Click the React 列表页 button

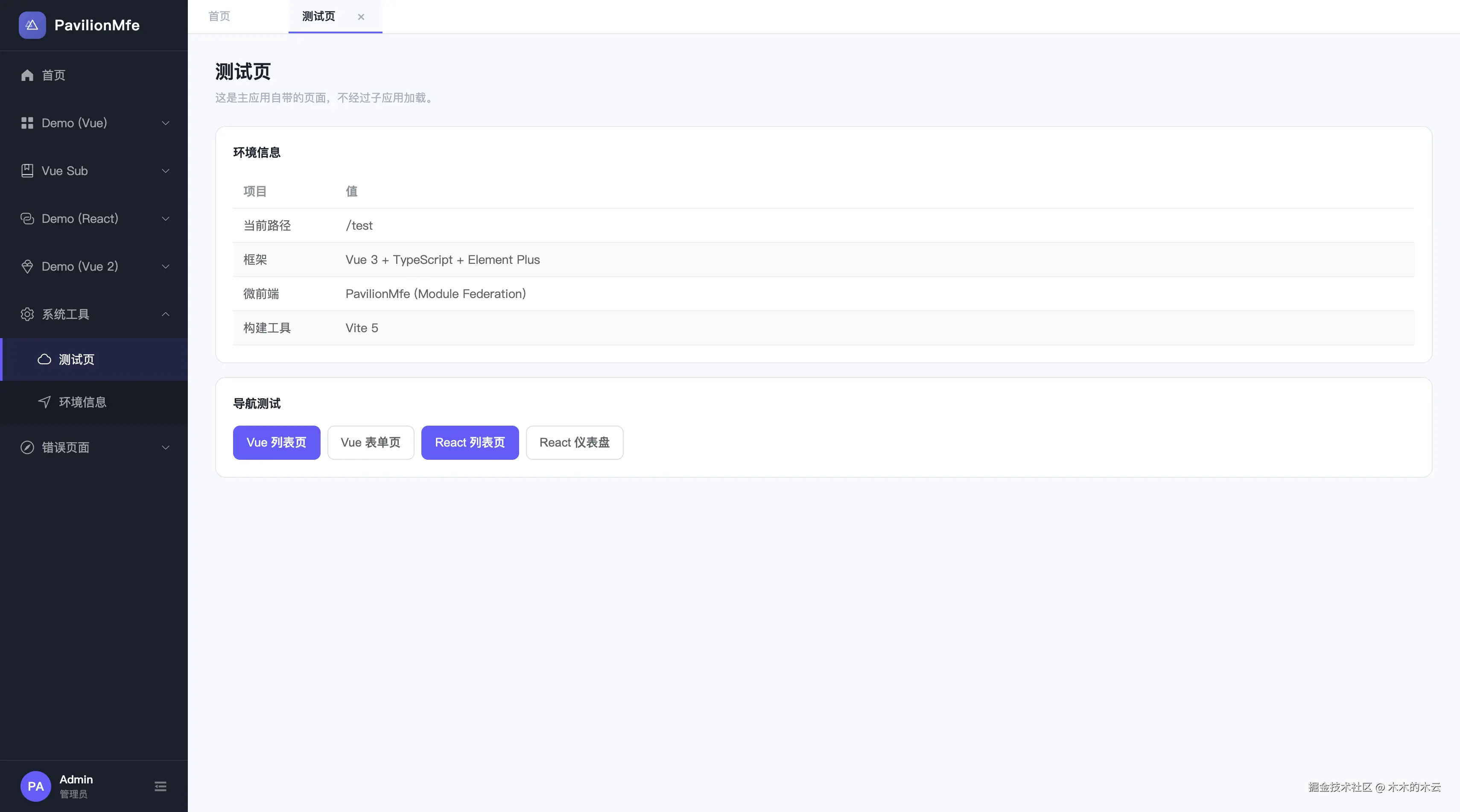click(470, 443)
